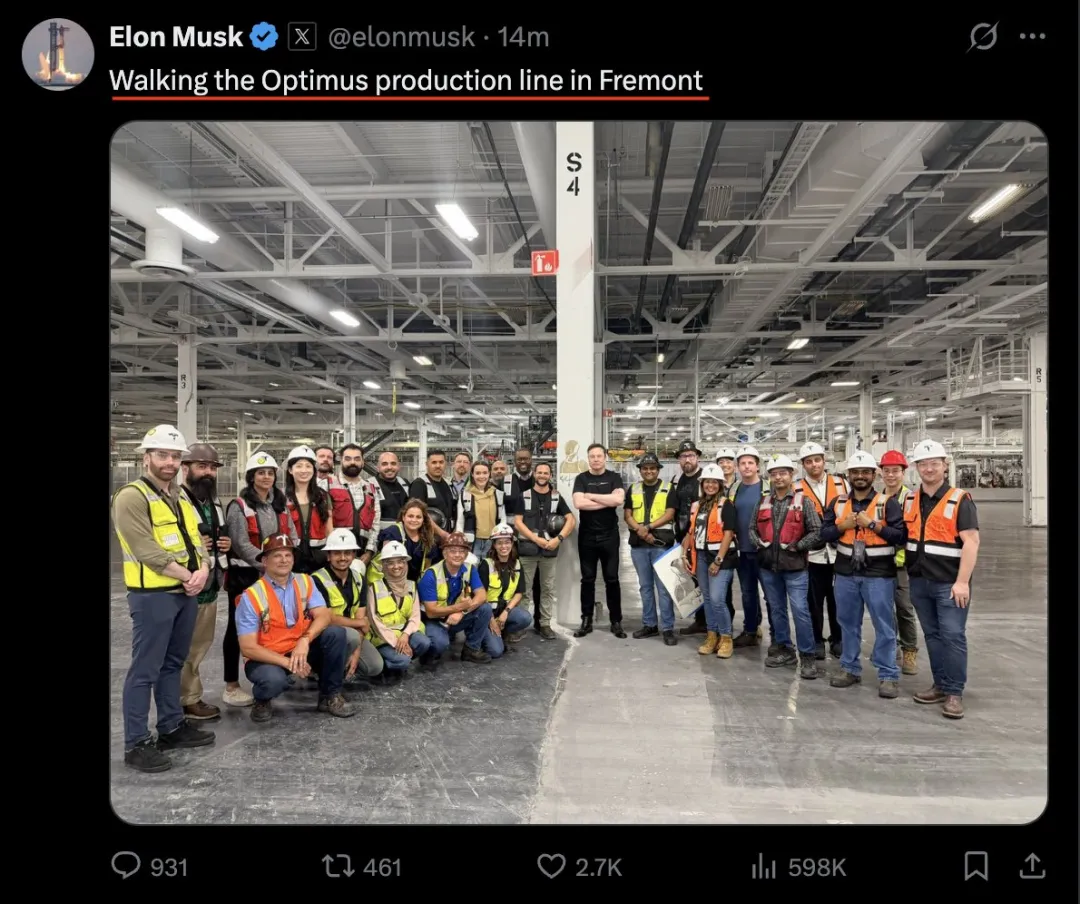
Task: Toggle the bookmark icon for this post
Action: pos(976,866)
